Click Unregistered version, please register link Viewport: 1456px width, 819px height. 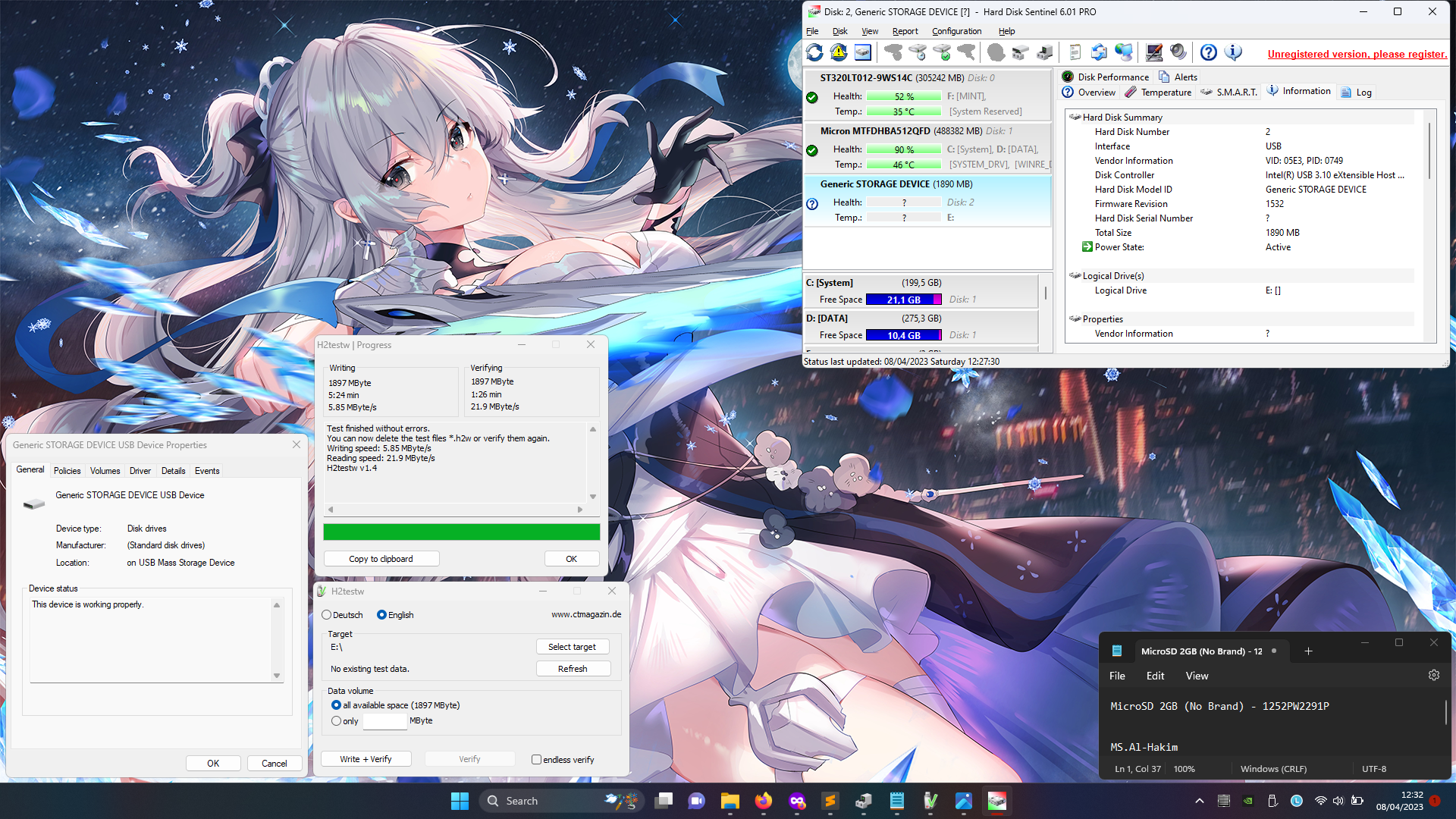1357,54
